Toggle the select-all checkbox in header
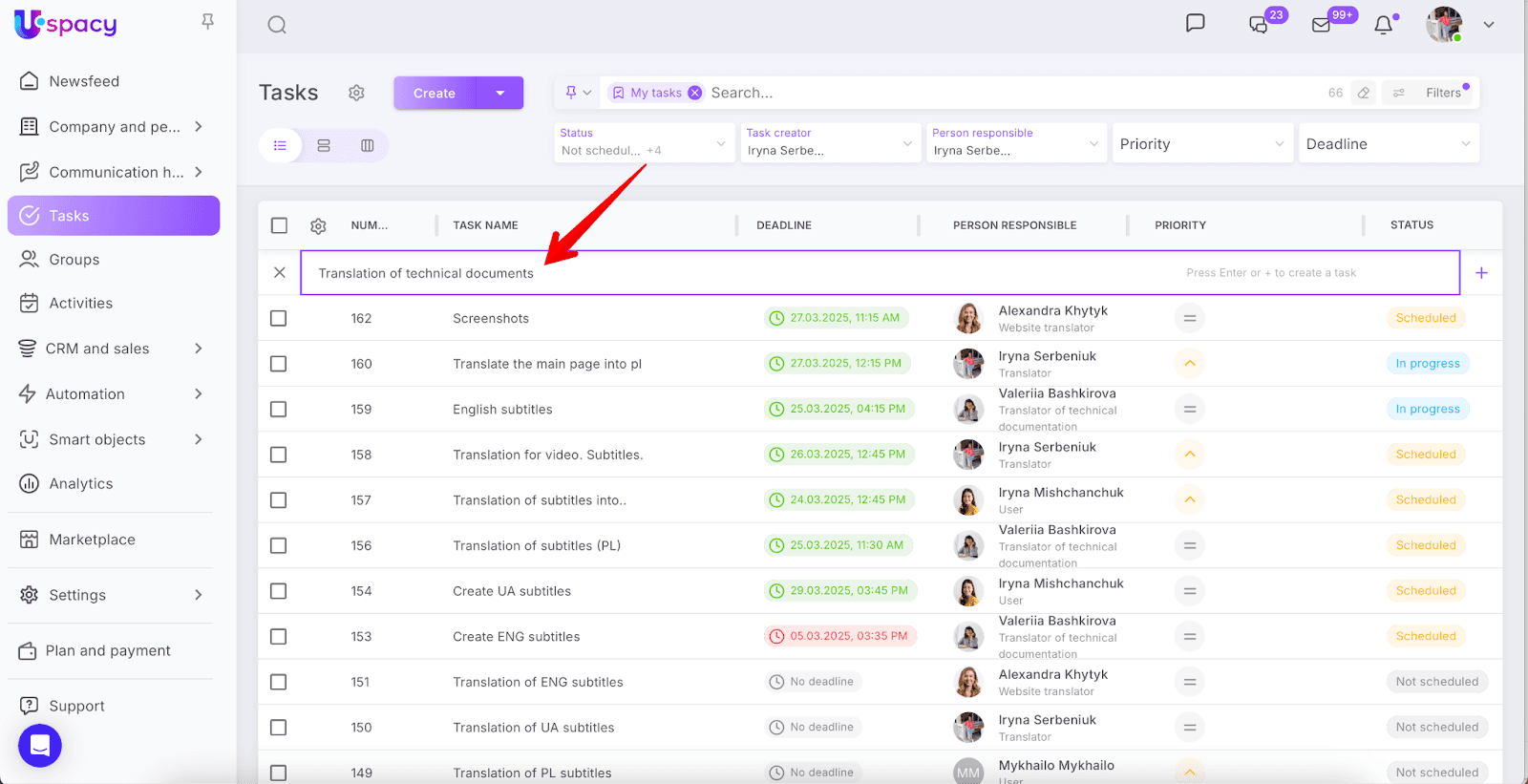This screenshot has height=784, width=1528. tap(279, 225)
